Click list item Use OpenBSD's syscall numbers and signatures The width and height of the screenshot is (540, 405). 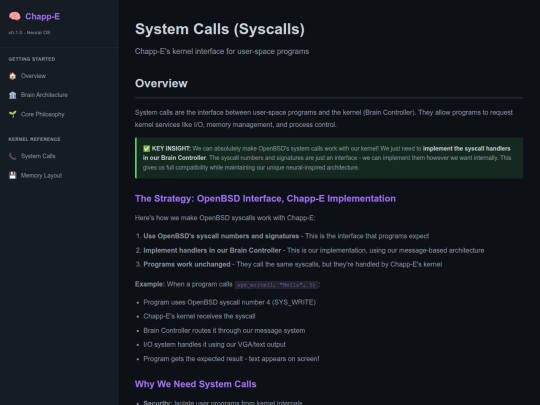[x=286, y=236]
